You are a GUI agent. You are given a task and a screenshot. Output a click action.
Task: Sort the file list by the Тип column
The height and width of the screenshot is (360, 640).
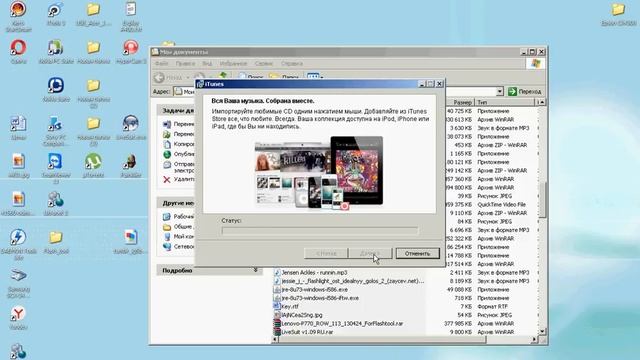coord(505,102)
